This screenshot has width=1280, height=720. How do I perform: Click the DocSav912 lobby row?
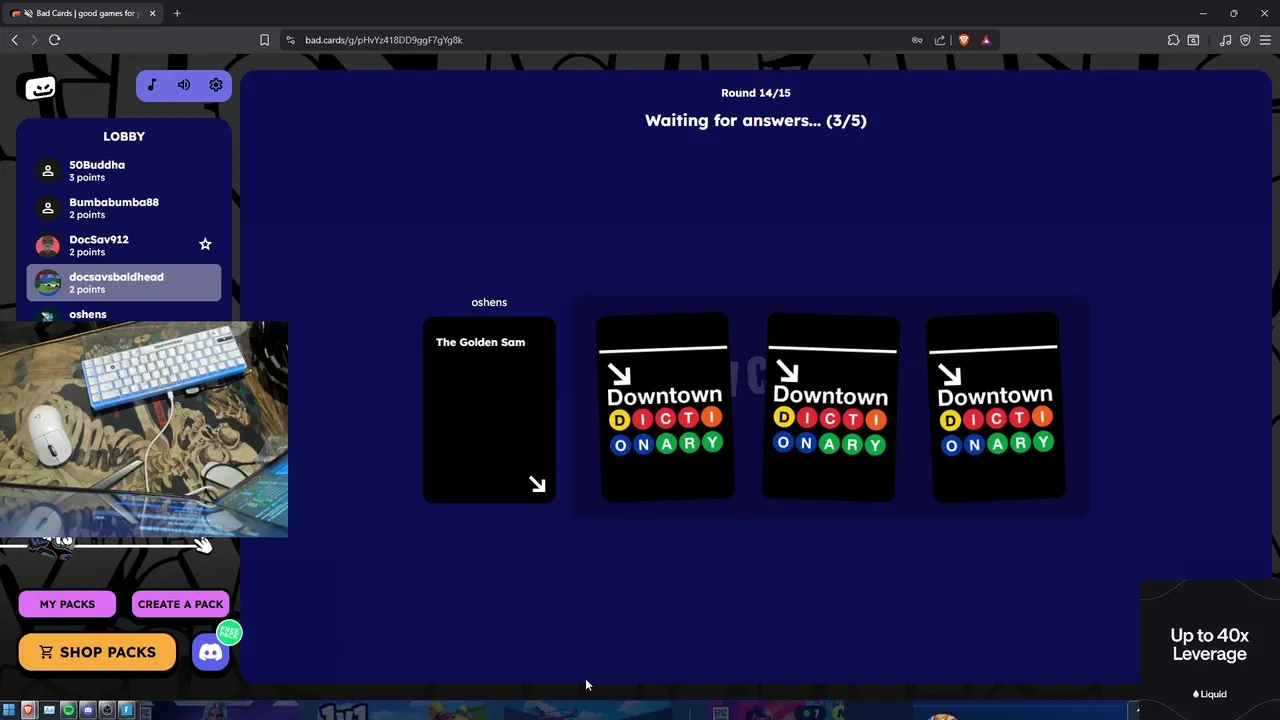point(124,245)
